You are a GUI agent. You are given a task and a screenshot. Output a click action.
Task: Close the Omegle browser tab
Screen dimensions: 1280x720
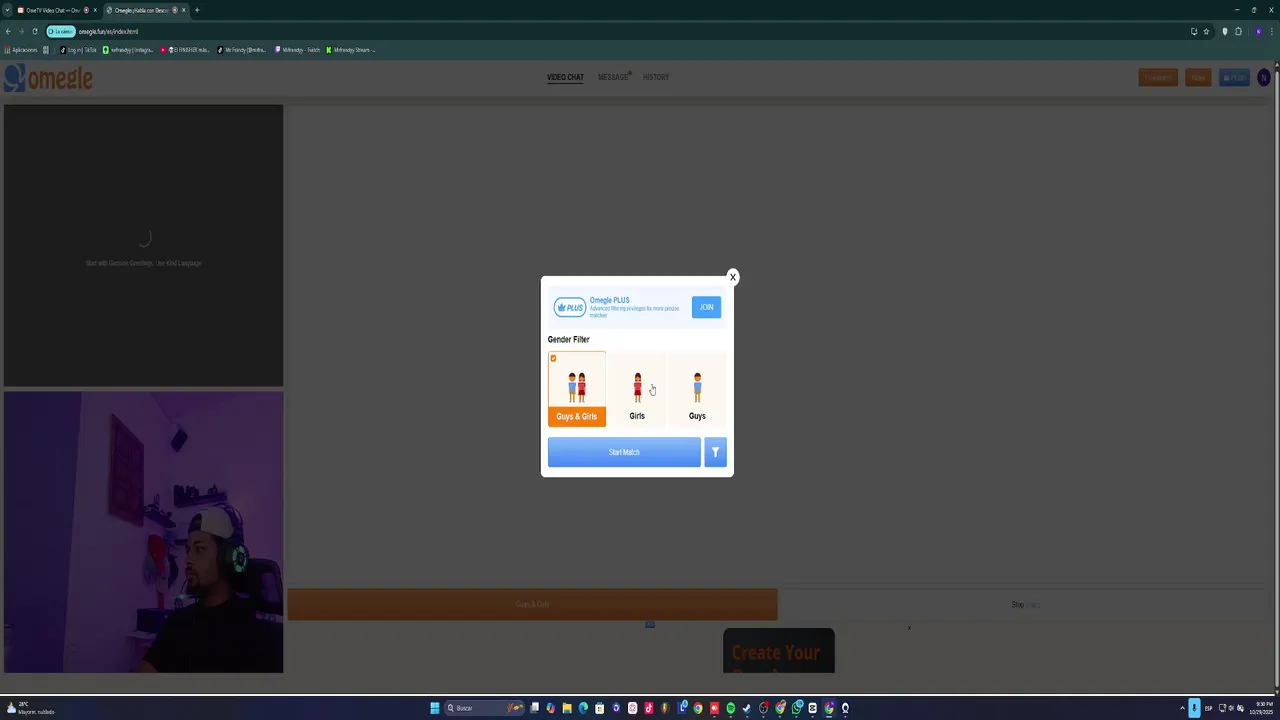(183, 10)
